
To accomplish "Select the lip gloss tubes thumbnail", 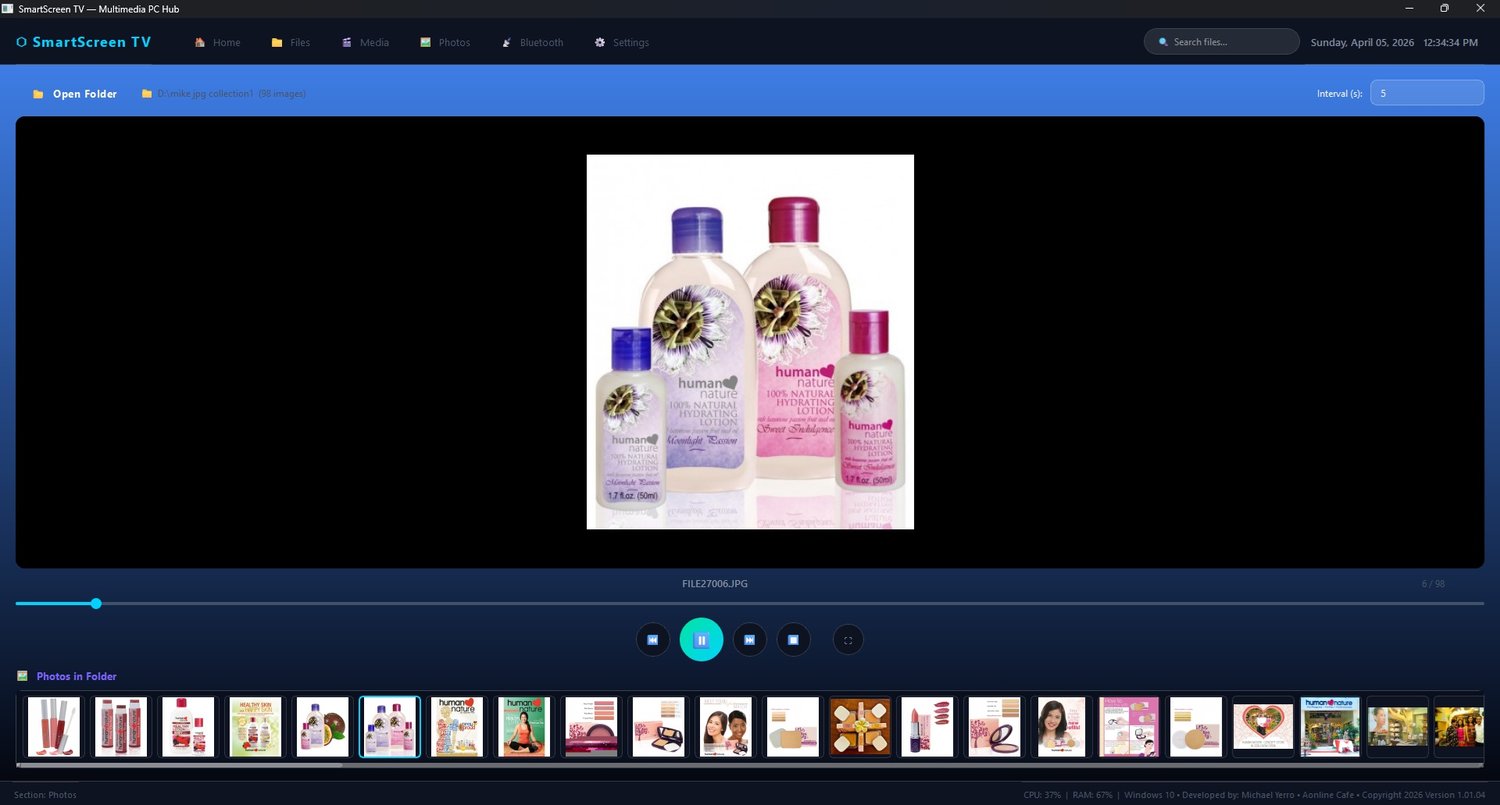I will (54, 727).
